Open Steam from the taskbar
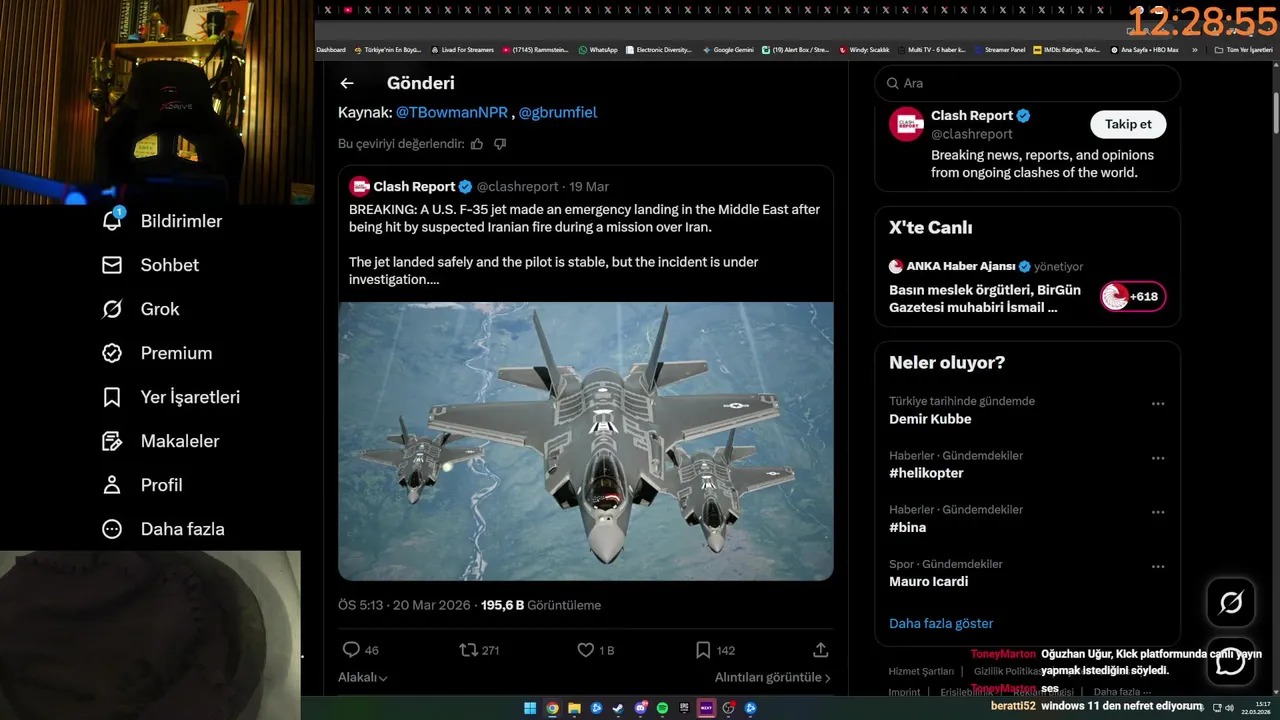 click(x=618, y=708)
